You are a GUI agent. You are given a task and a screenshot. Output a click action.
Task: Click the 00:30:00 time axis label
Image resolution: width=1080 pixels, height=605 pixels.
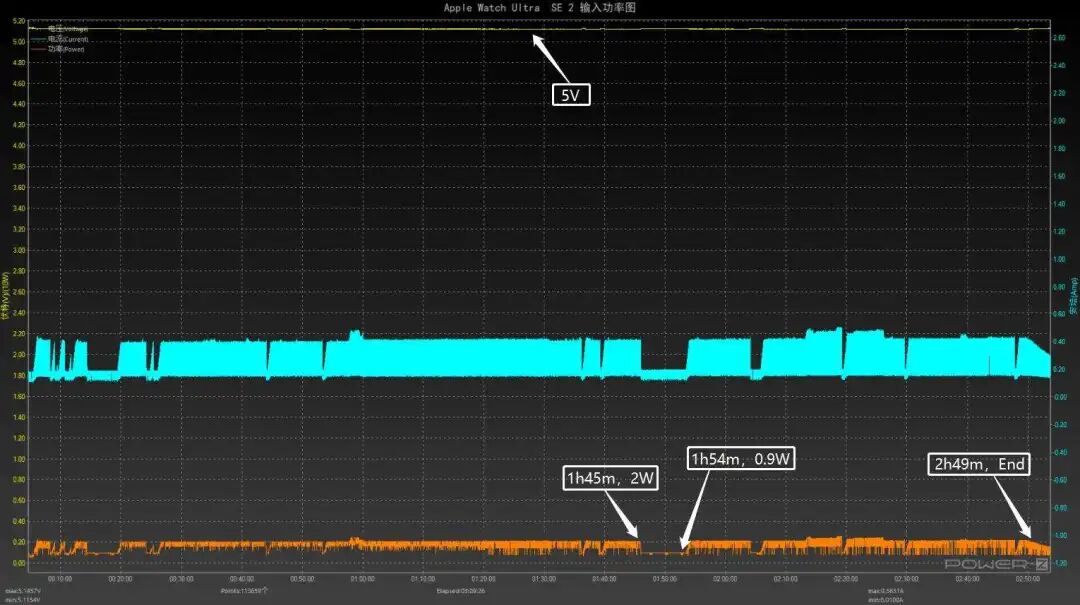tap(181, 580)
